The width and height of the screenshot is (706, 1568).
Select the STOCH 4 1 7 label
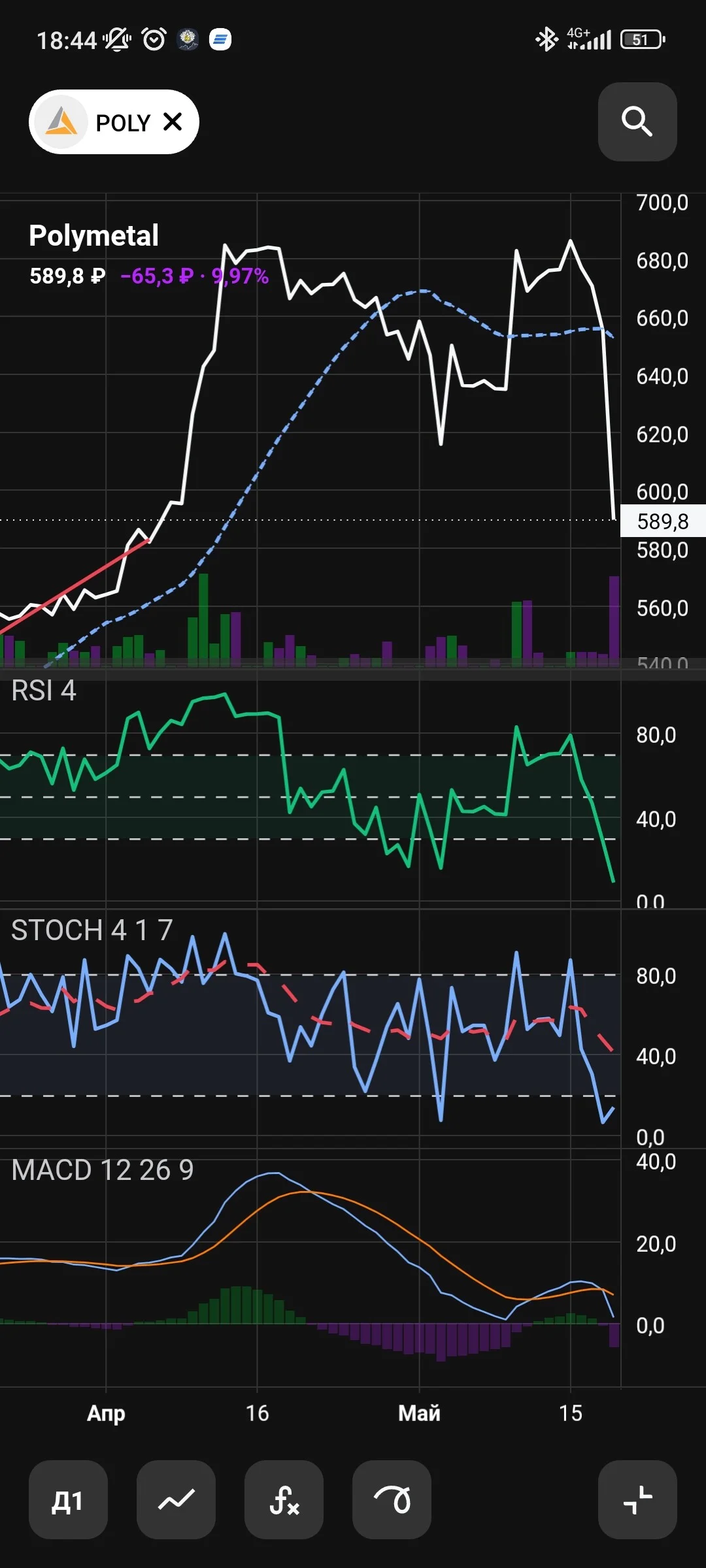click(x=92, y=930)
